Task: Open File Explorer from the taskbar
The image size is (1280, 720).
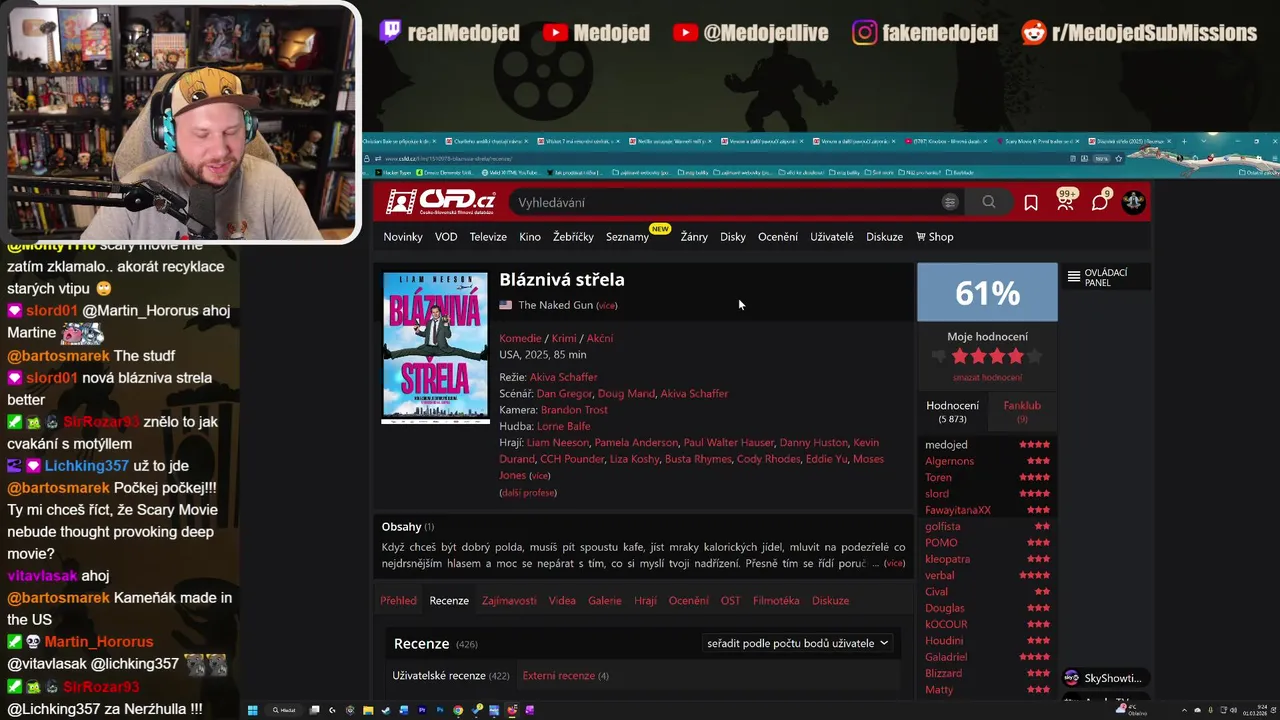Action: click(x=368, y=710)
